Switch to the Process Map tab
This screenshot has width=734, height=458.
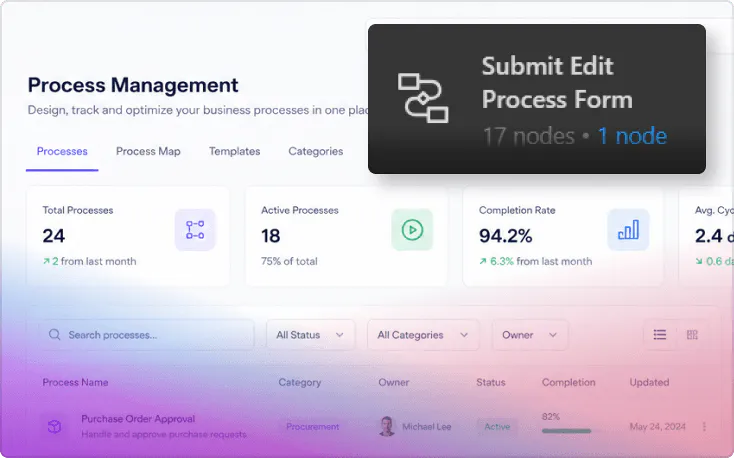point(148,151)
